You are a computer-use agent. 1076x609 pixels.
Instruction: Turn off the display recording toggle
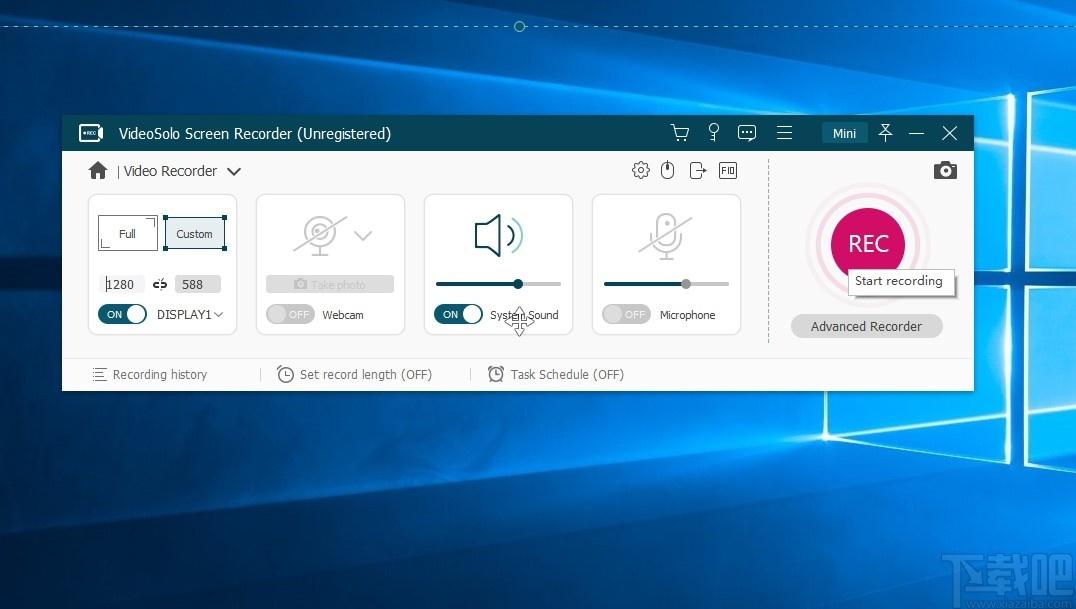[122, 314]
